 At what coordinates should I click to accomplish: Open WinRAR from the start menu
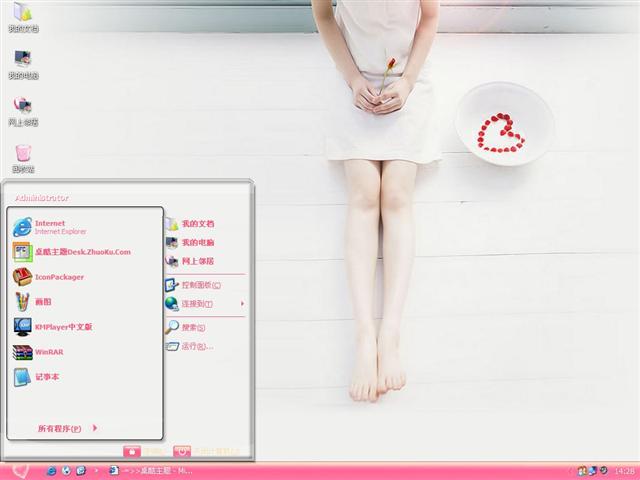(x=38, y=351)
